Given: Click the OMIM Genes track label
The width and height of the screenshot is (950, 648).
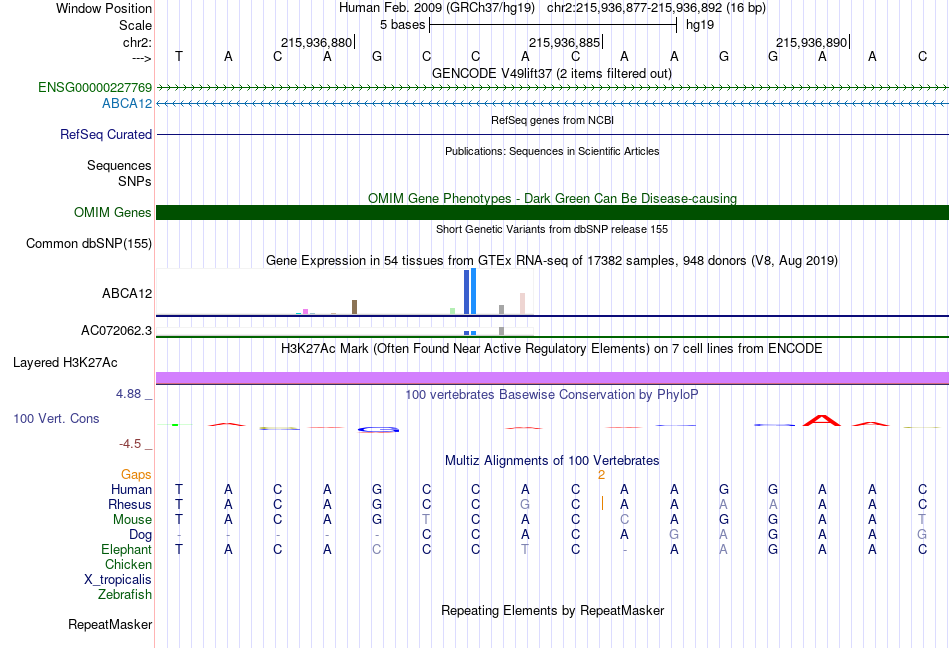Looking at the screenshot, I should point(113,213).
